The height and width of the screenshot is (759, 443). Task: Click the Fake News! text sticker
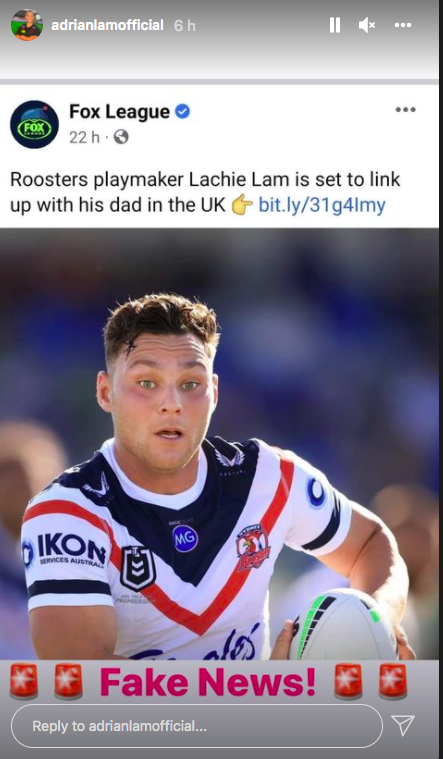pos(208,682)
